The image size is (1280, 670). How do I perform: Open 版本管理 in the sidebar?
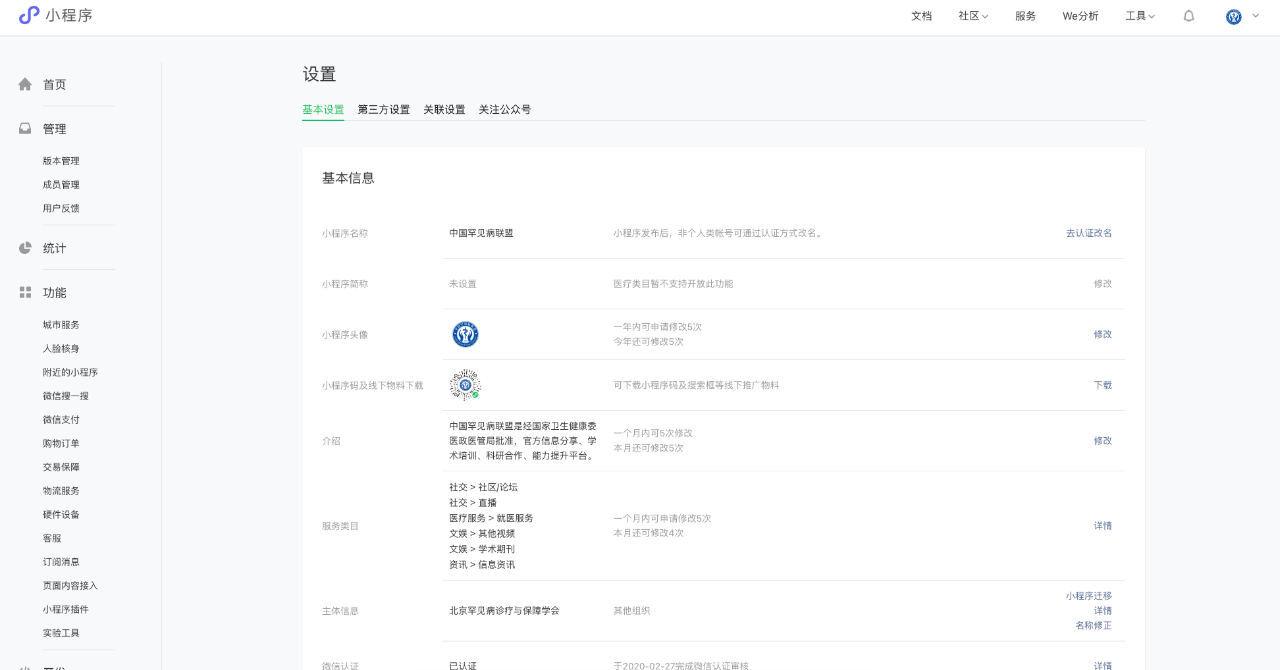pos(61,161)
